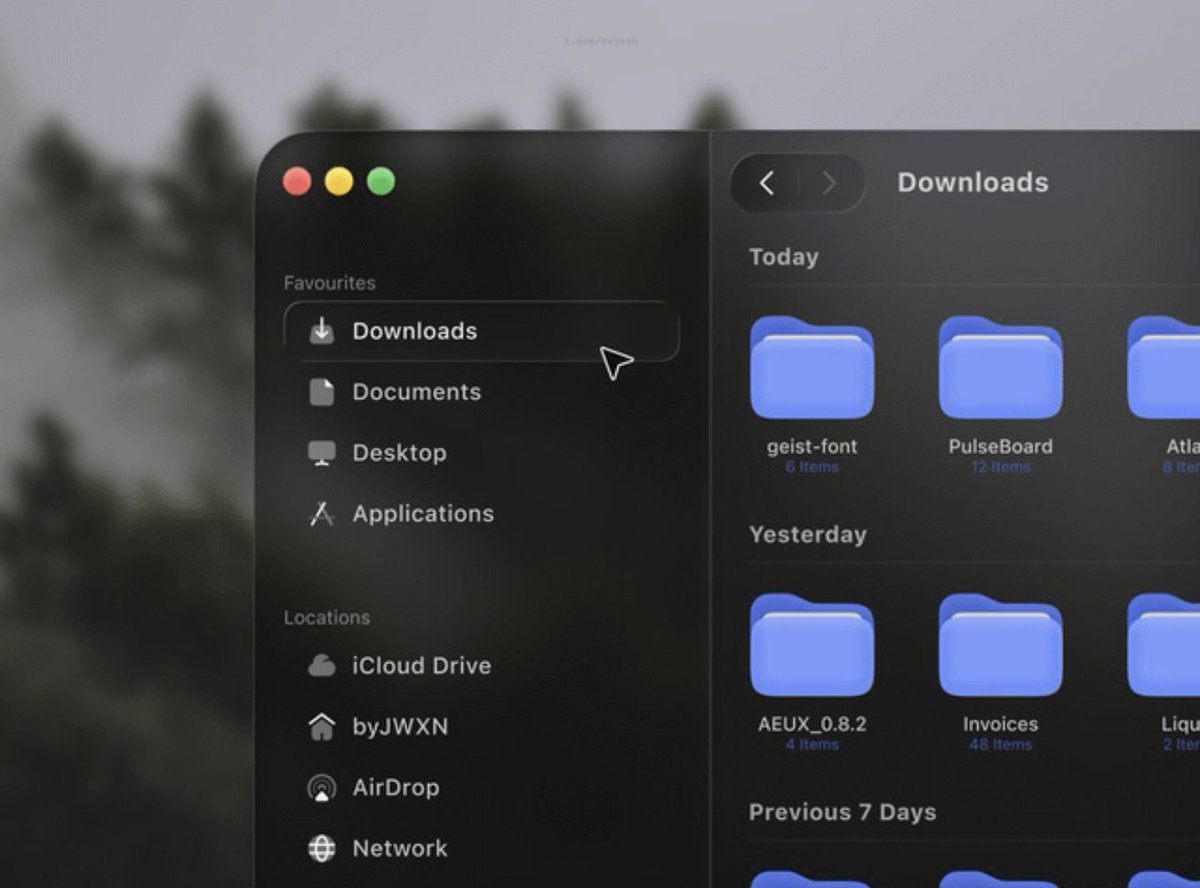Open the PulseBoard folder
The height and width of the screenshot is (888, 1200).
click(x=1000, y=368)
